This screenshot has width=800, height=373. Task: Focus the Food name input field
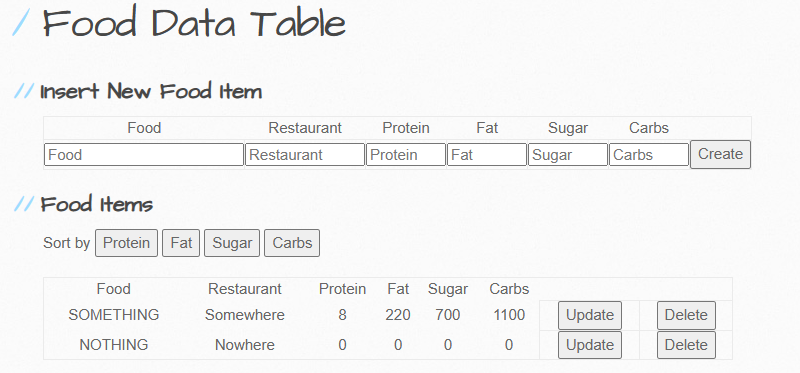click(144, 155)
